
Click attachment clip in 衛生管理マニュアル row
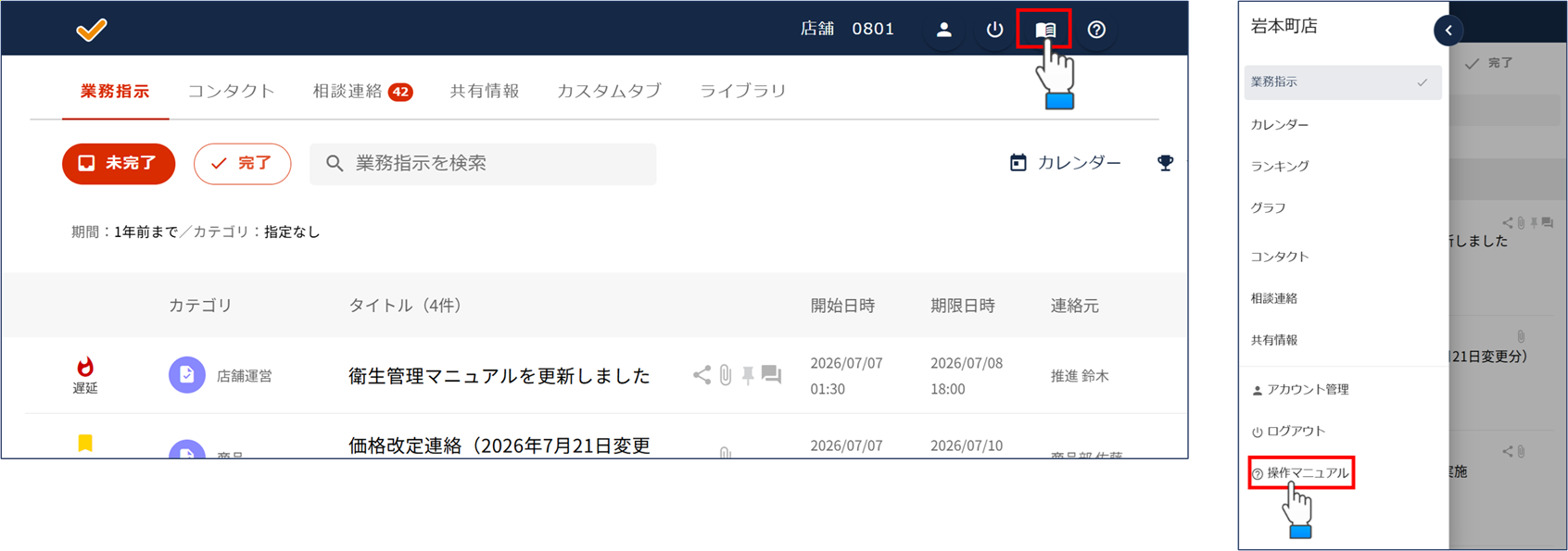click(725, 374)
